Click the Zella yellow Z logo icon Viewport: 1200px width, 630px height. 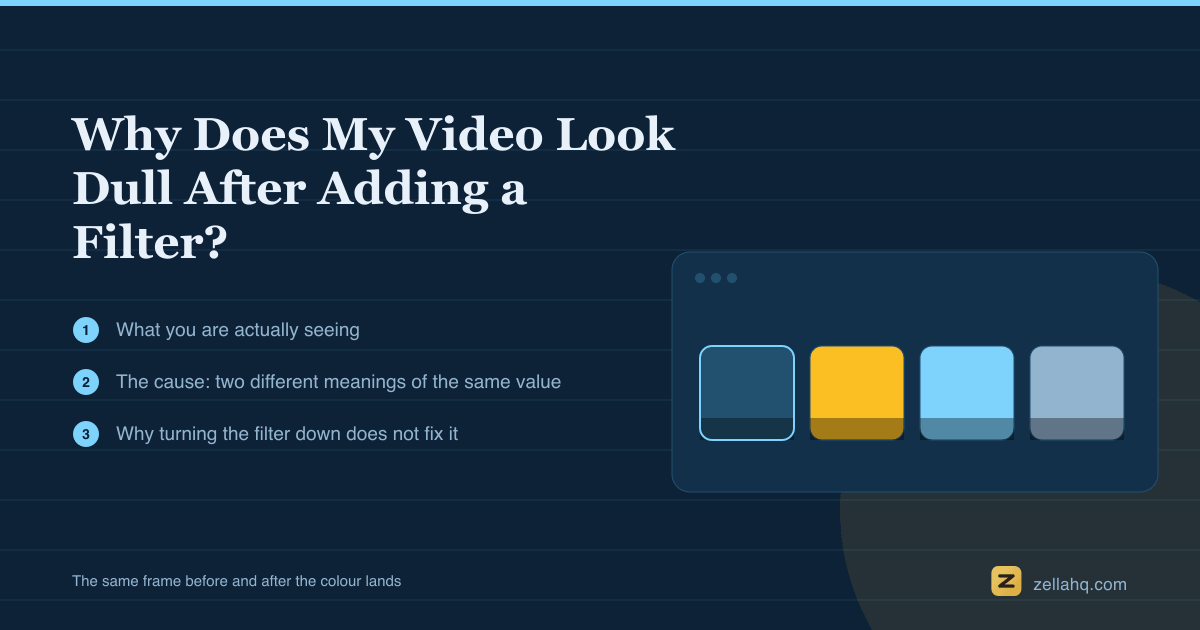tap(1006, 581)
